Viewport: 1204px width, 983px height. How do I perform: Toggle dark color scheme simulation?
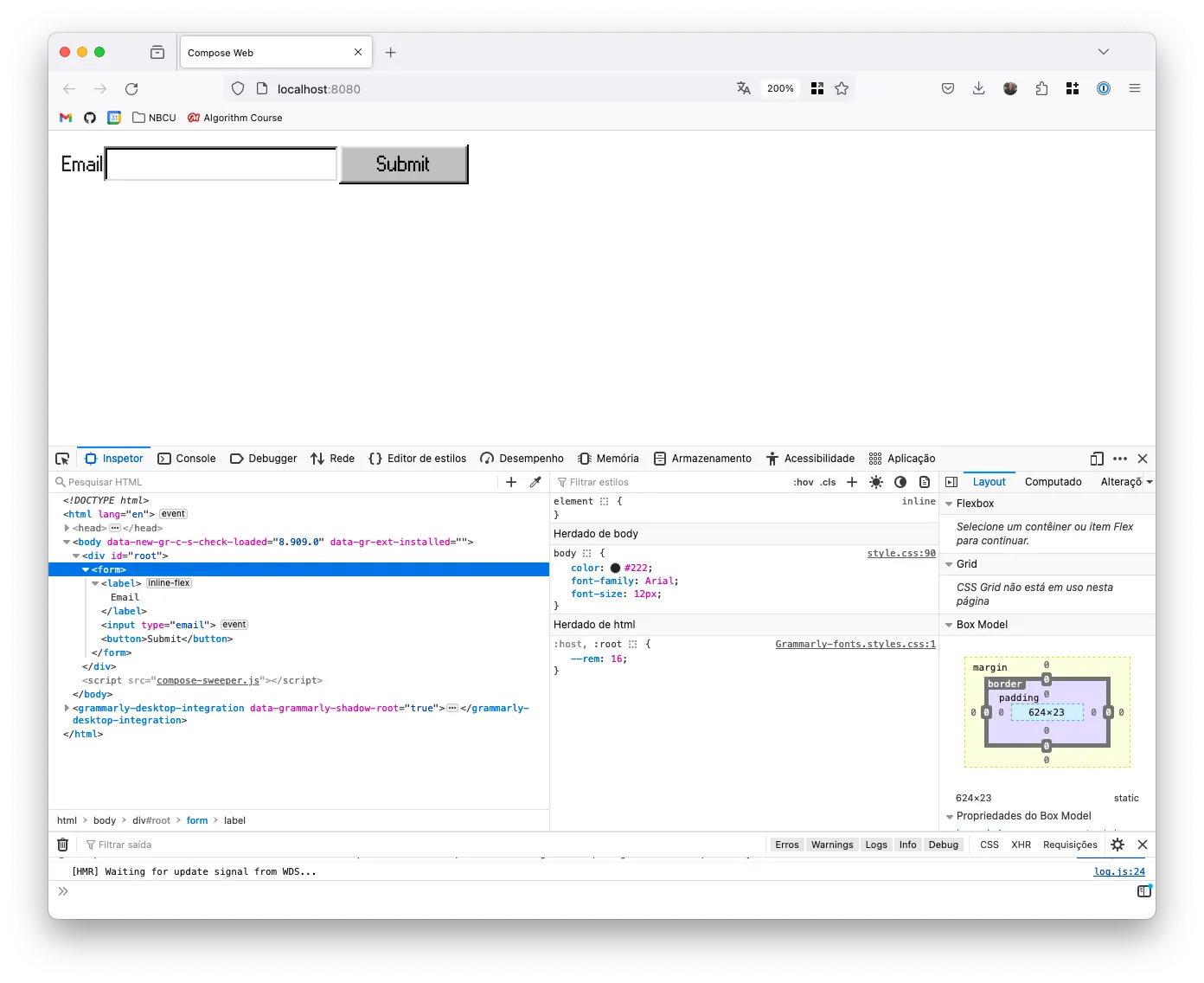click(x=900, y=482)
